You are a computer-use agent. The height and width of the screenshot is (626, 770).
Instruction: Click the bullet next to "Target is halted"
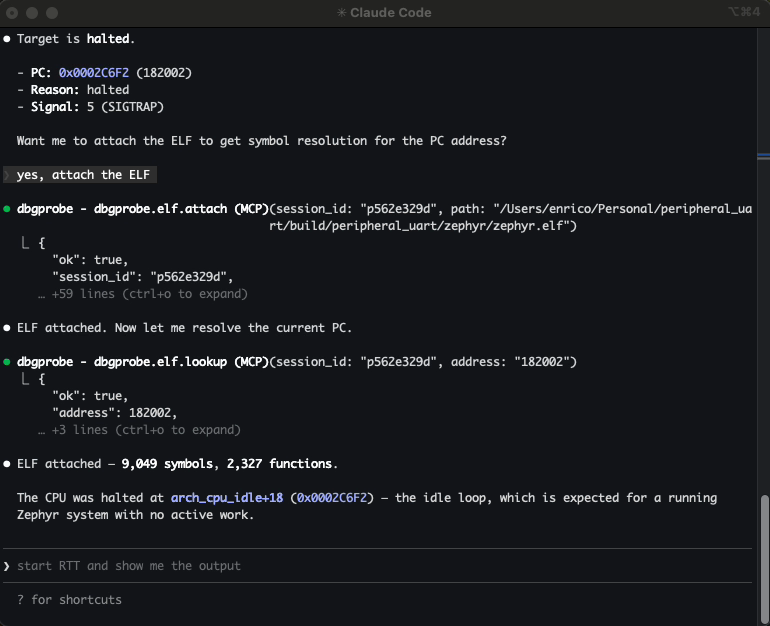(7, 39)
